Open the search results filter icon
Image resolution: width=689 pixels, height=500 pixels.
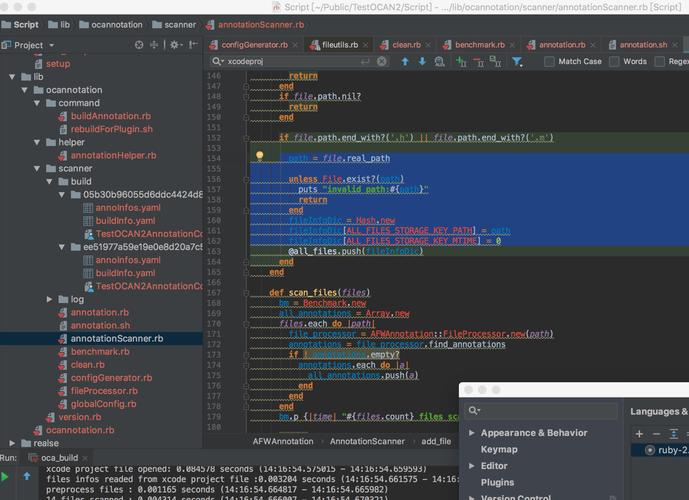517,62
